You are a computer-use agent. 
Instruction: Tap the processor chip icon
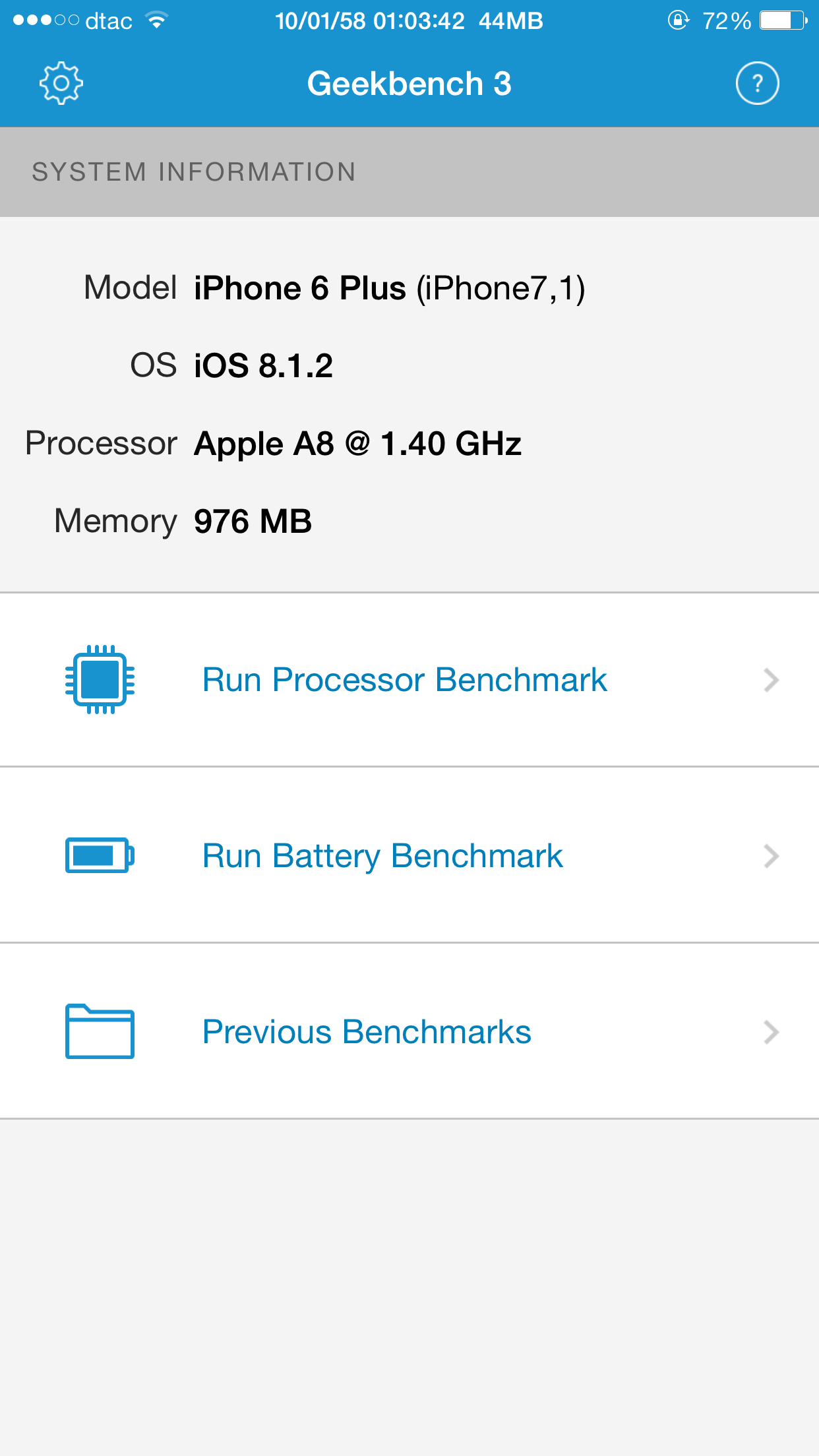(x=100, y=679)
